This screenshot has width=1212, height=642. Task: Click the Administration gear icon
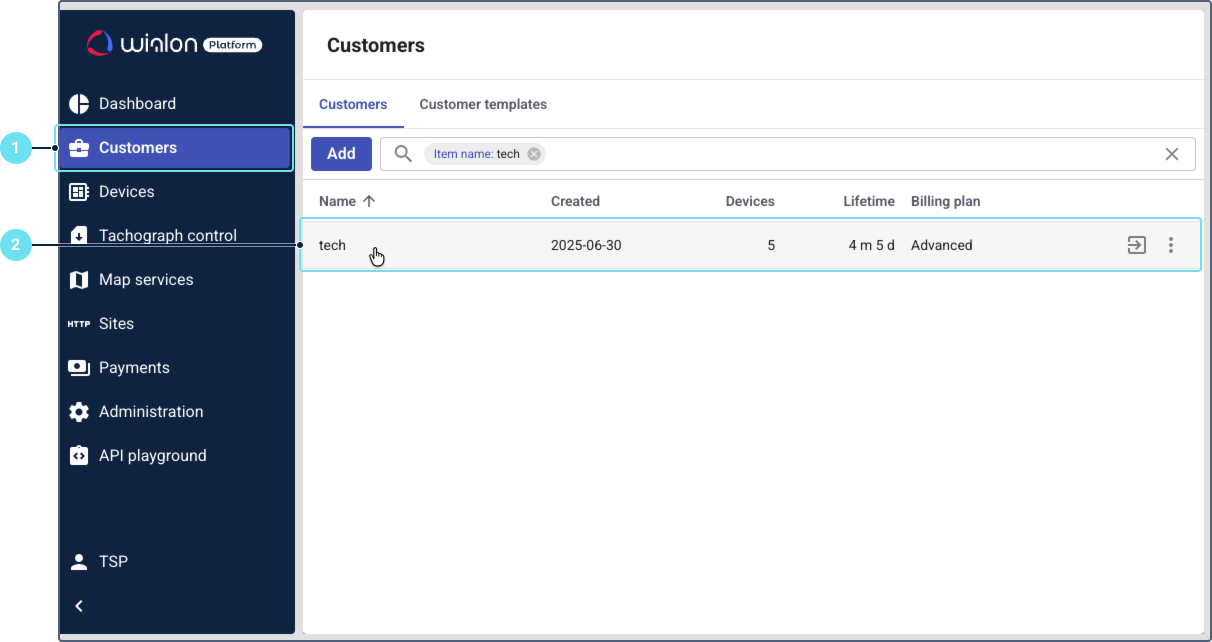79,412
